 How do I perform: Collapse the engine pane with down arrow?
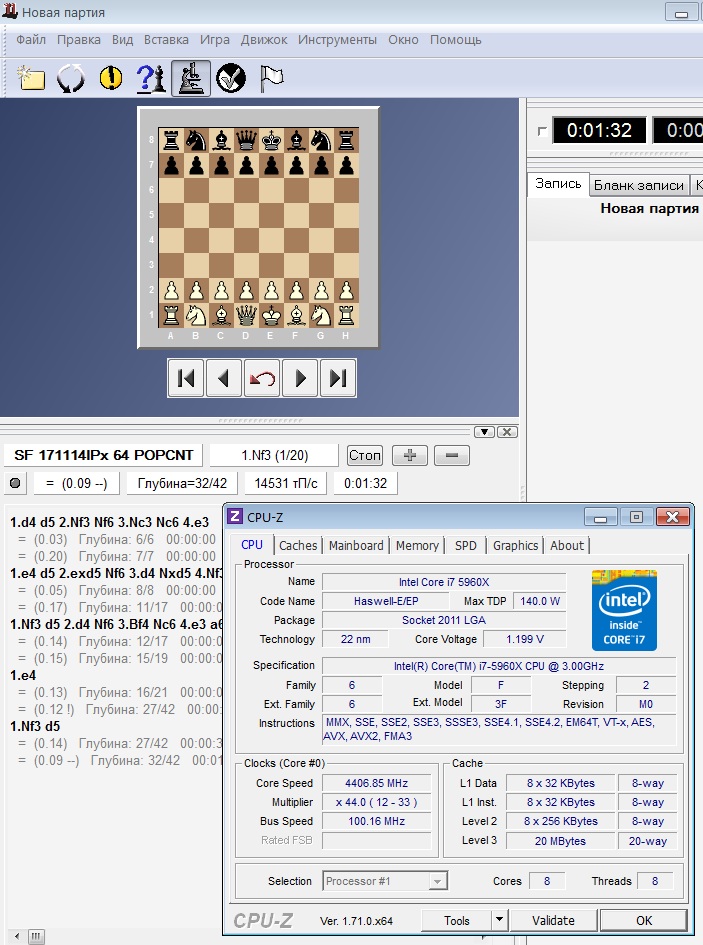(484, 432)
